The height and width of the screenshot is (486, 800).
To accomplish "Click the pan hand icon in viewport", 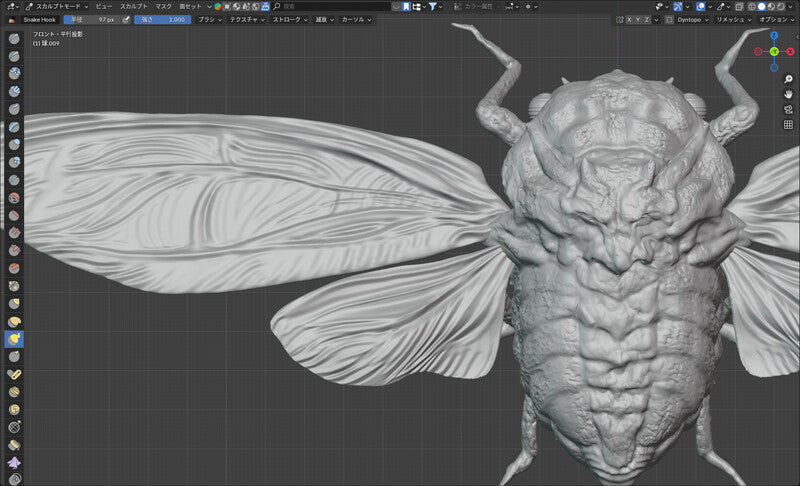I will pyautogui.click(x=789, y=94).
